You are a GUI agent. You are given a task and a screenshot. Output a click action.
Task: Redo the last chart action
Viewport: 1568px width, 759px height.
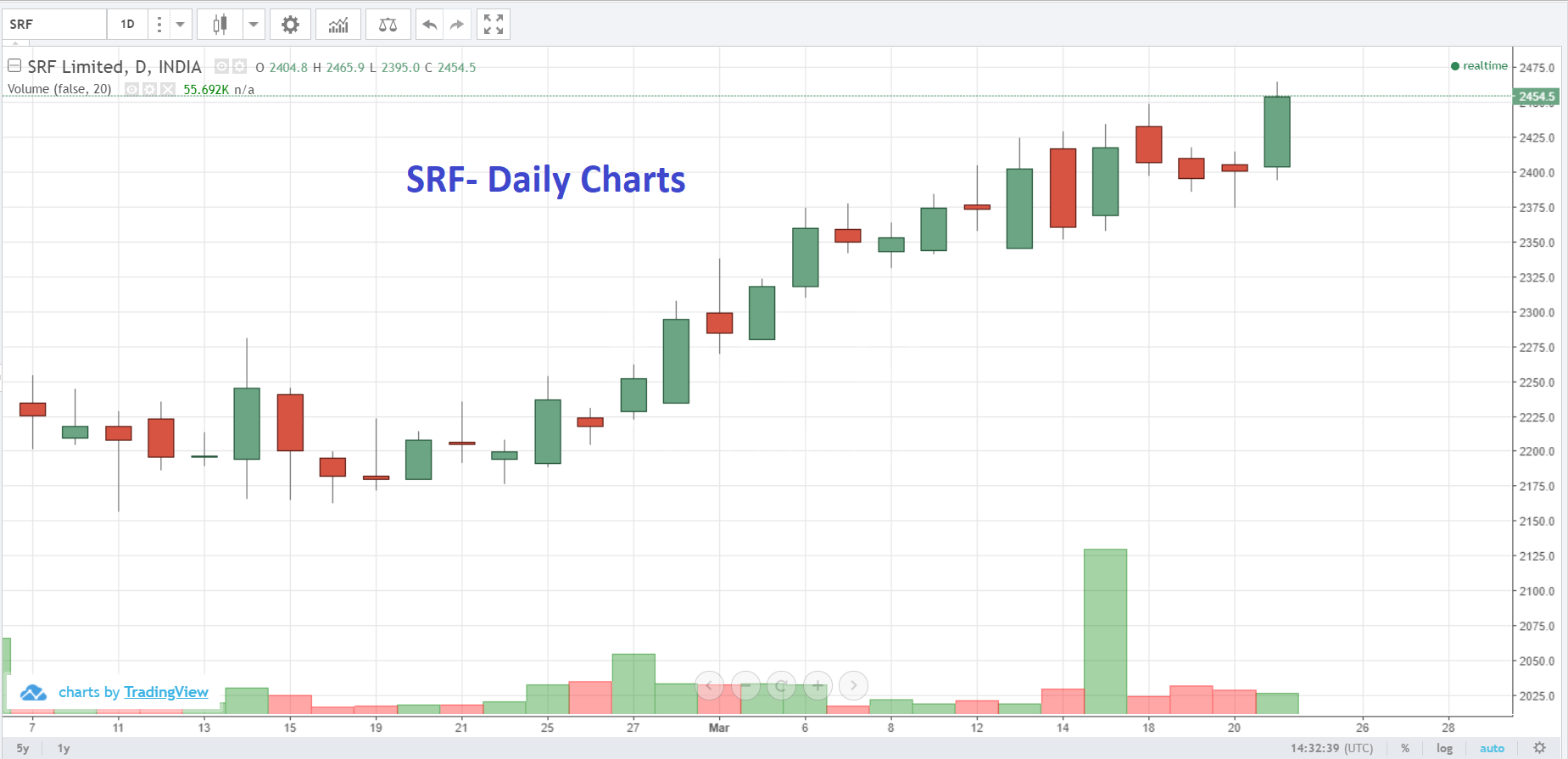pos(457,25)
